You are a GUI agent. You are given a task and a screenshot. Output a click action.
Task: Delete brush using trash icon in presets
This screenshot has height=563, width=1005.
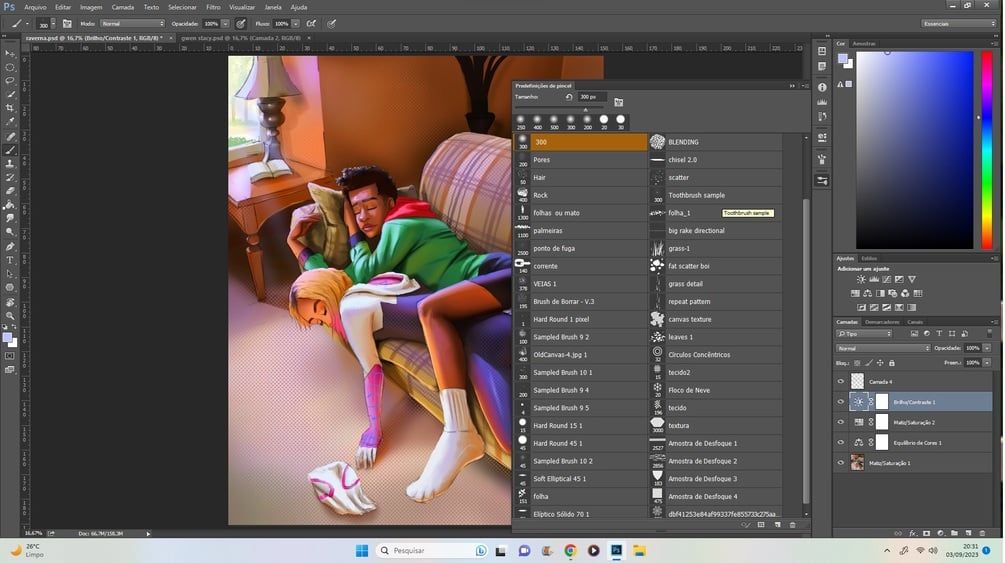click(x=792, y=525)
